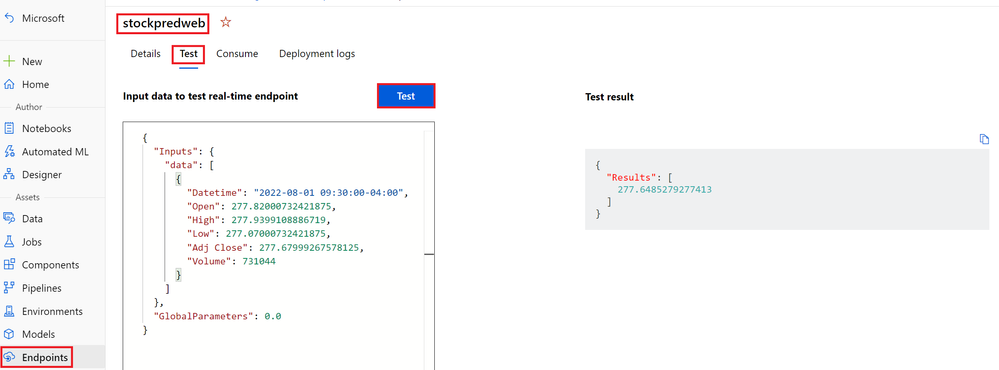Click the green plus New icon
The height and width of the screenshot is (370, 999).
(x=9, y=62)
